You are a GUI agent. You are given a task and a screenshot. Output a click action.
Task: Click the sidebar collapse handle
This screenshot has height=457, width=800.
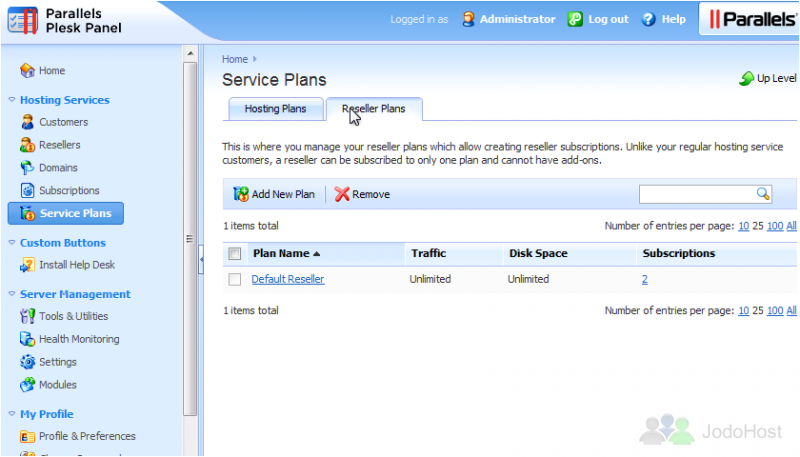click(201, 260)
